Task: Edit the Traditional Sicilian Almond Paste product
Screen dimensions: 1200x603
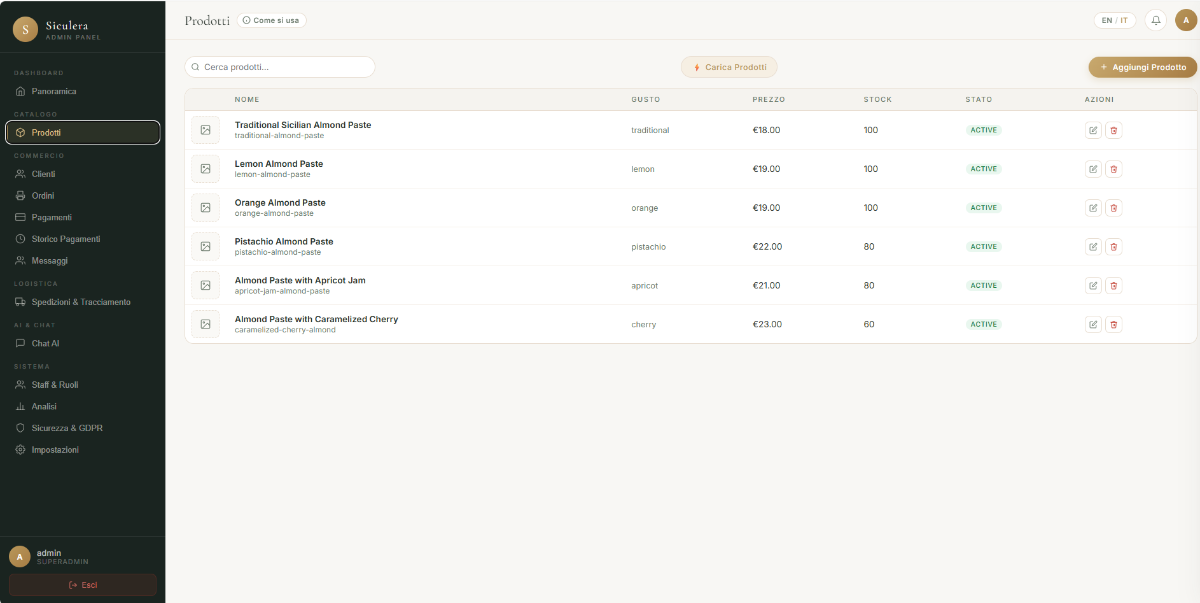Action: point(1093,130)
